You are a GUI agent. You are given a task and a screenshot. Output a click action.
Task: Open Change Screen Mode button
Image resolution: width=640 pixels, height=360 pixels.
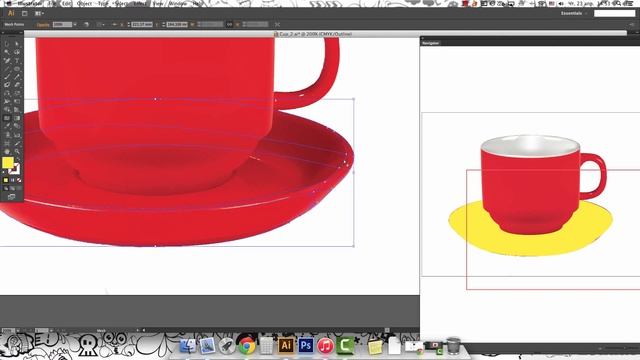pyautogui.click(x=11, y=197)
